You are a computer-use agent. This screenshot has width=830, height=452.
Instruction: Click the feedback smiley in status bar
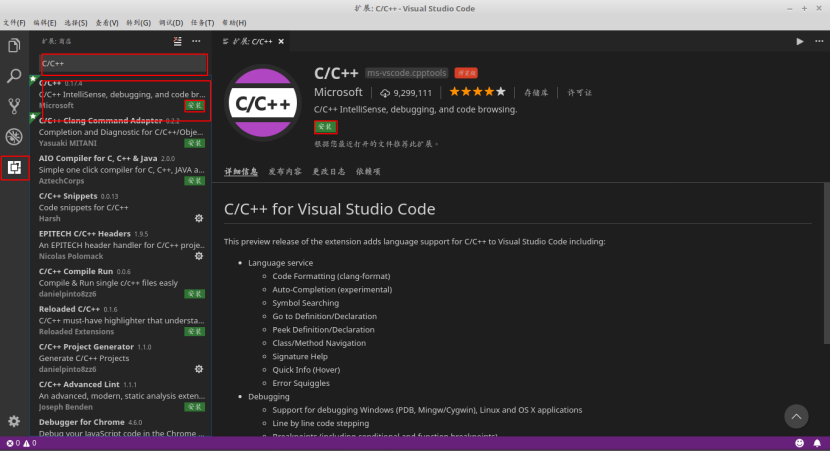click(x=799, y=443)
